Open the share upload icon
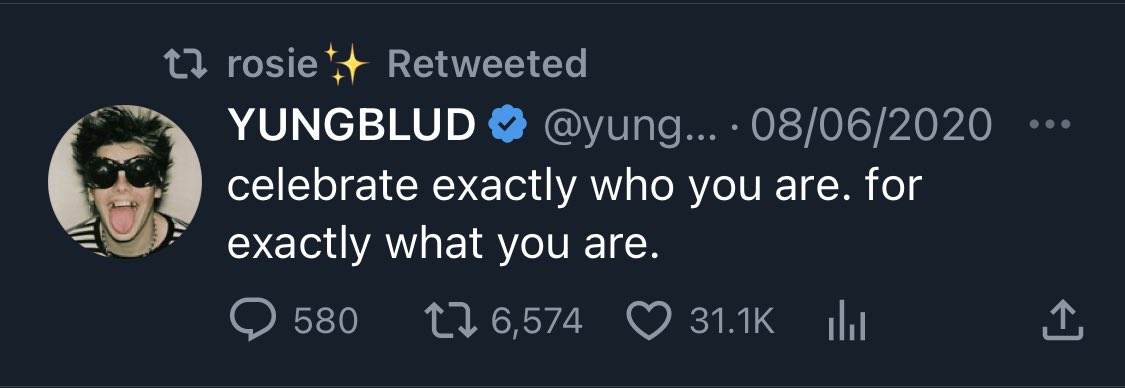1125x388 pixels. tap(1062, 321)
